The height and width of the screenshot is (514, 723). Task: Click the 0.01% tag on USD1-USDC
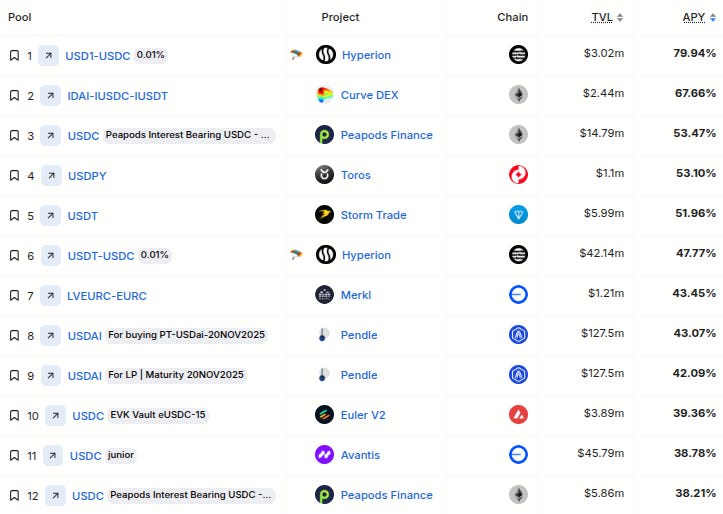click(x=151, y=55)
